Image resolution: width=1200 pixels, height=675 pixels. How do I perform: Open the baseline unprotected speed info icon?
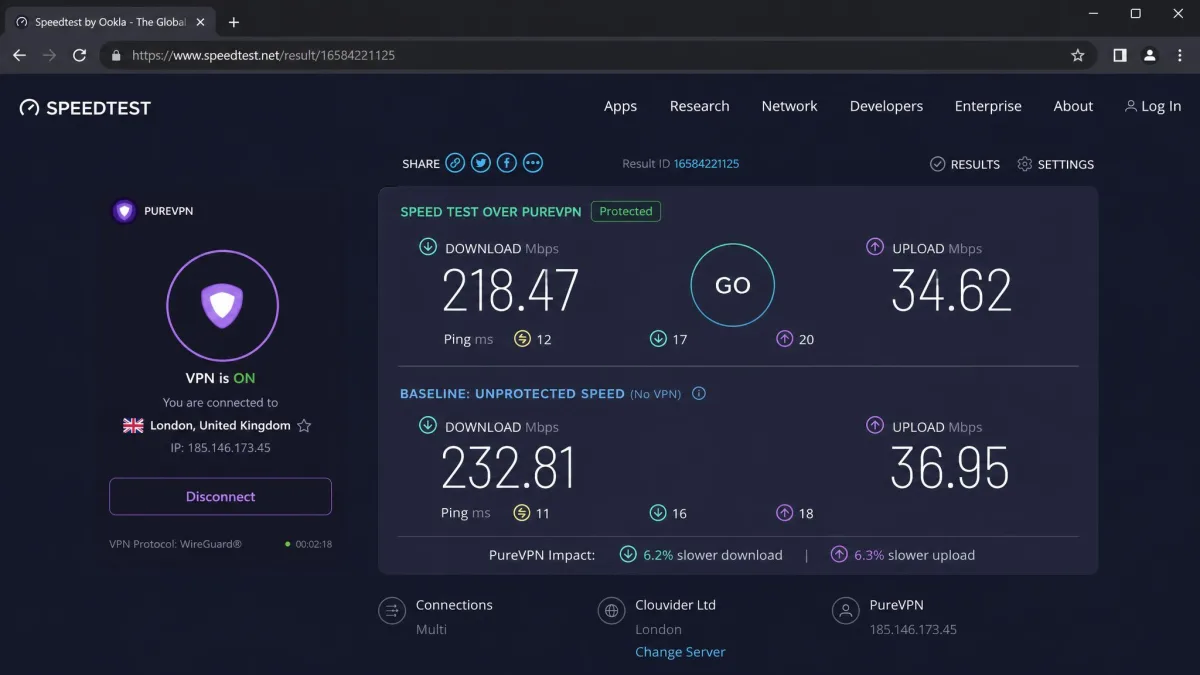[x=699, y=393]
